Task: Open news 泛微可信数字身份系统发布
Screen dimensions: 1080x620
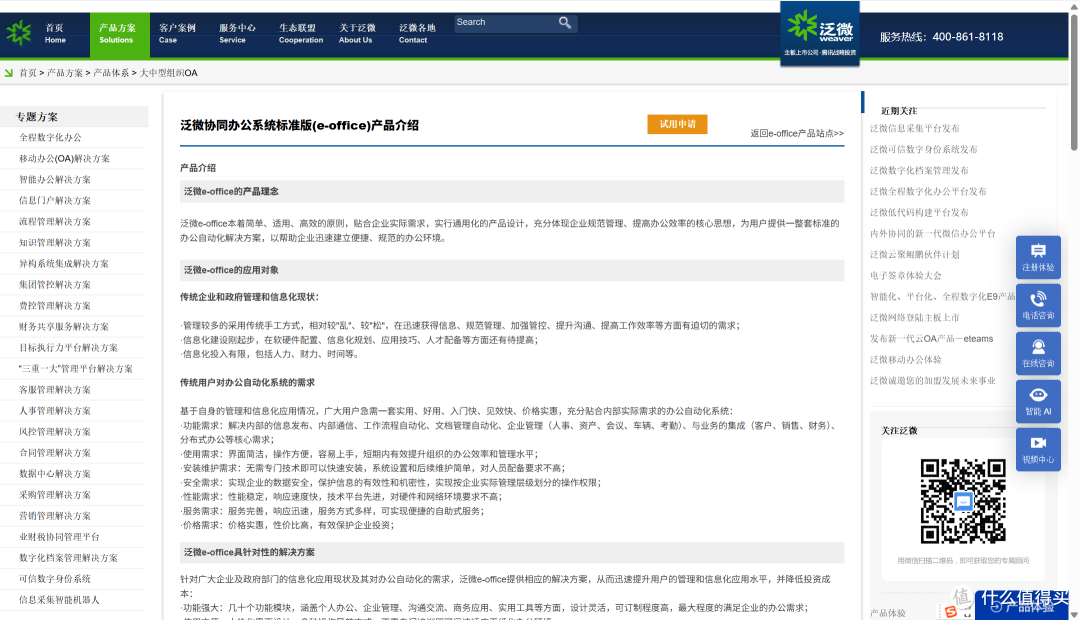Action: [924, 149]
